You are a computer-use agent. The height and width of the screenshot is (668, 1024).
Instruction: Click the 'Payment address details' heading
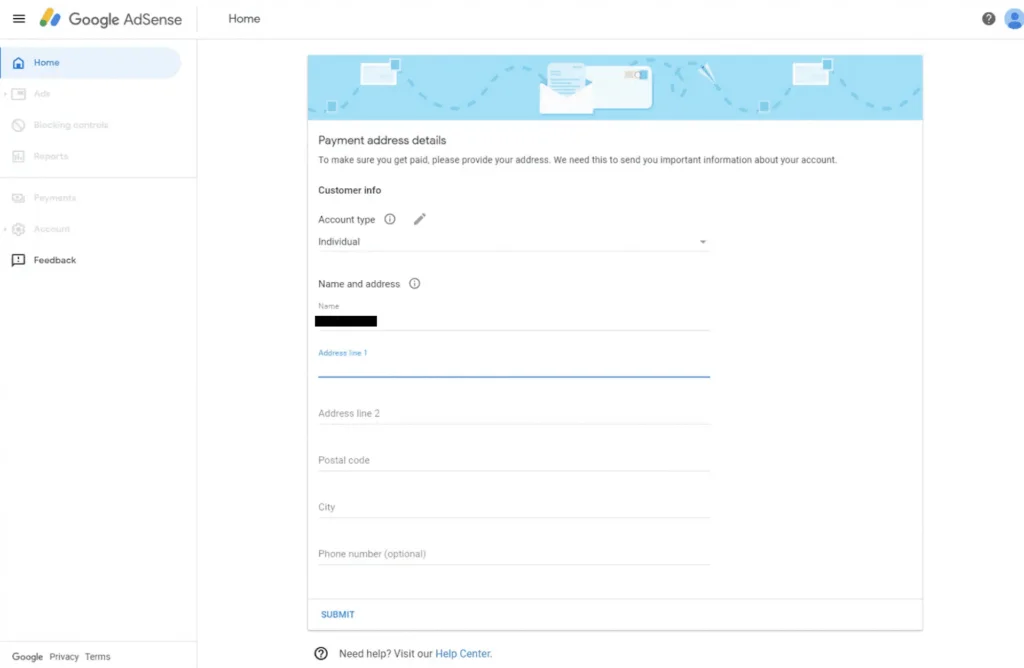tap(382, 140)
